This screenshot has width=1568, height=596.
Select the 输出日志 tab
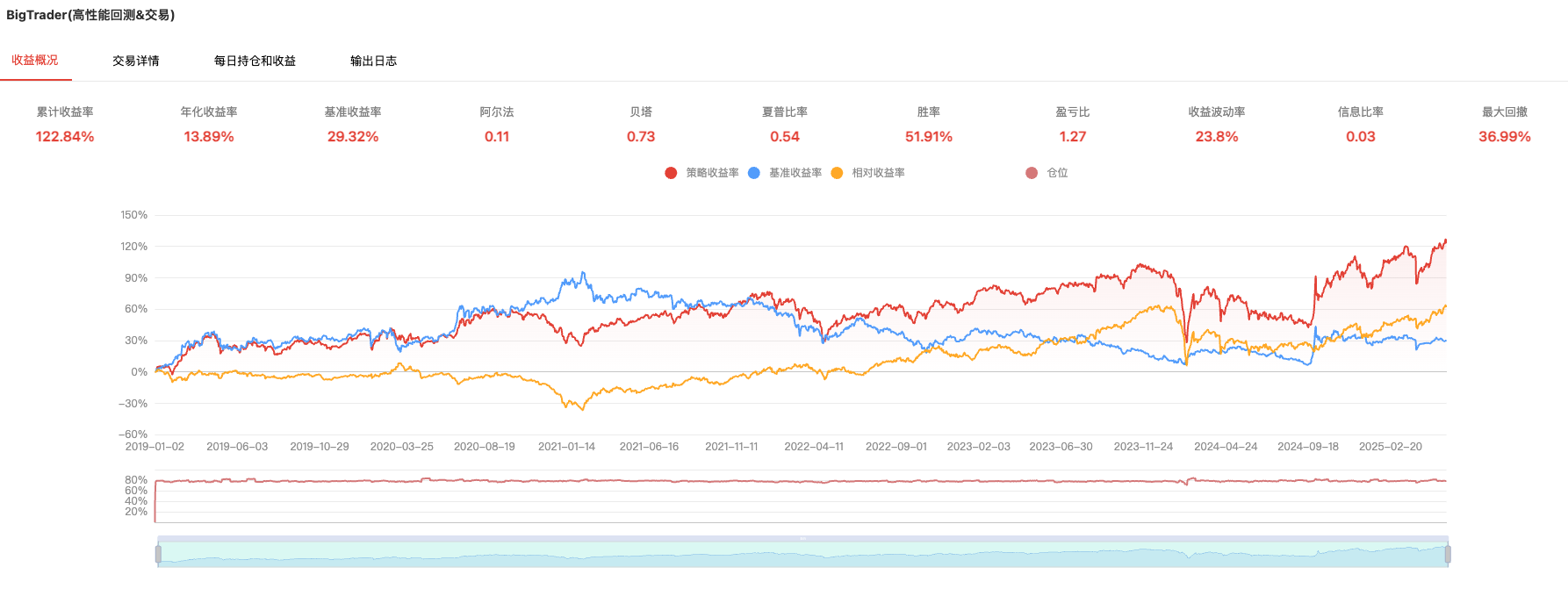click(x=373, y=61)
